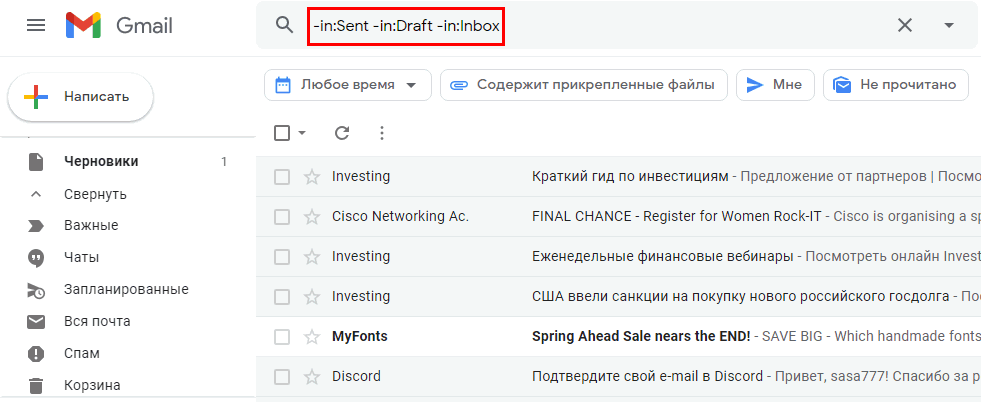Click sender name MyFonts
This screenshot has width=981, height=402.
[360, 337]
